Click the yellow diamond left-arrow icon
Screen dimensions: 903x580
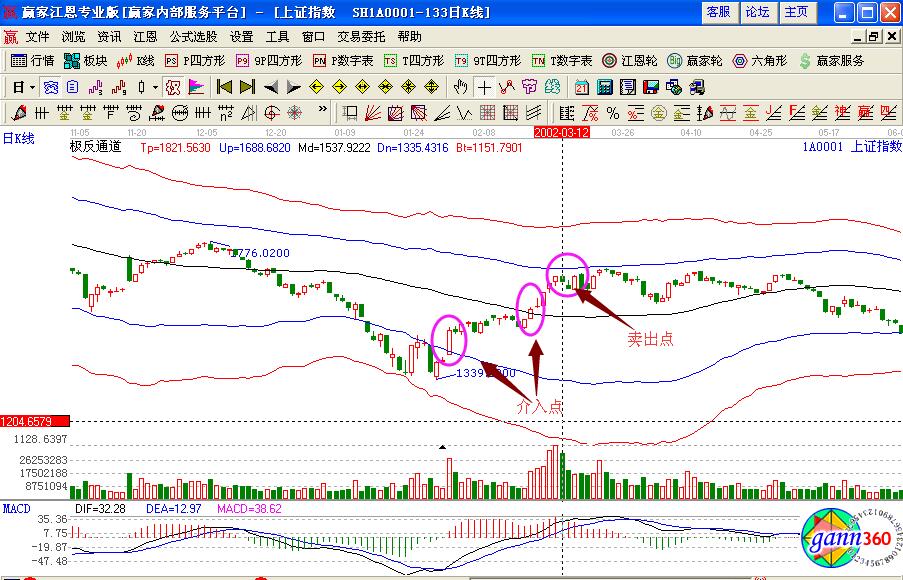pos(318,87)
